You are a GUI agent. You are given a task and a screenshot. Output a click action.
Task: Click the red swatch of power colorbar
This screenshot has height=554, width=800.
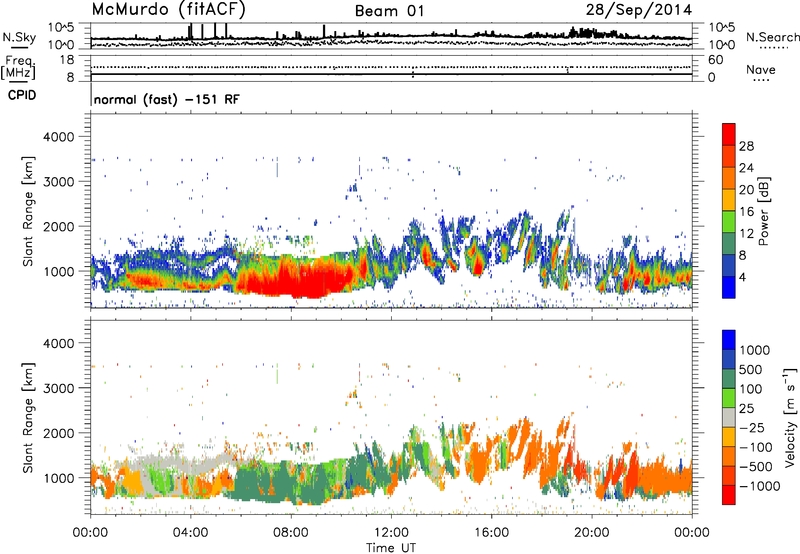729,134
